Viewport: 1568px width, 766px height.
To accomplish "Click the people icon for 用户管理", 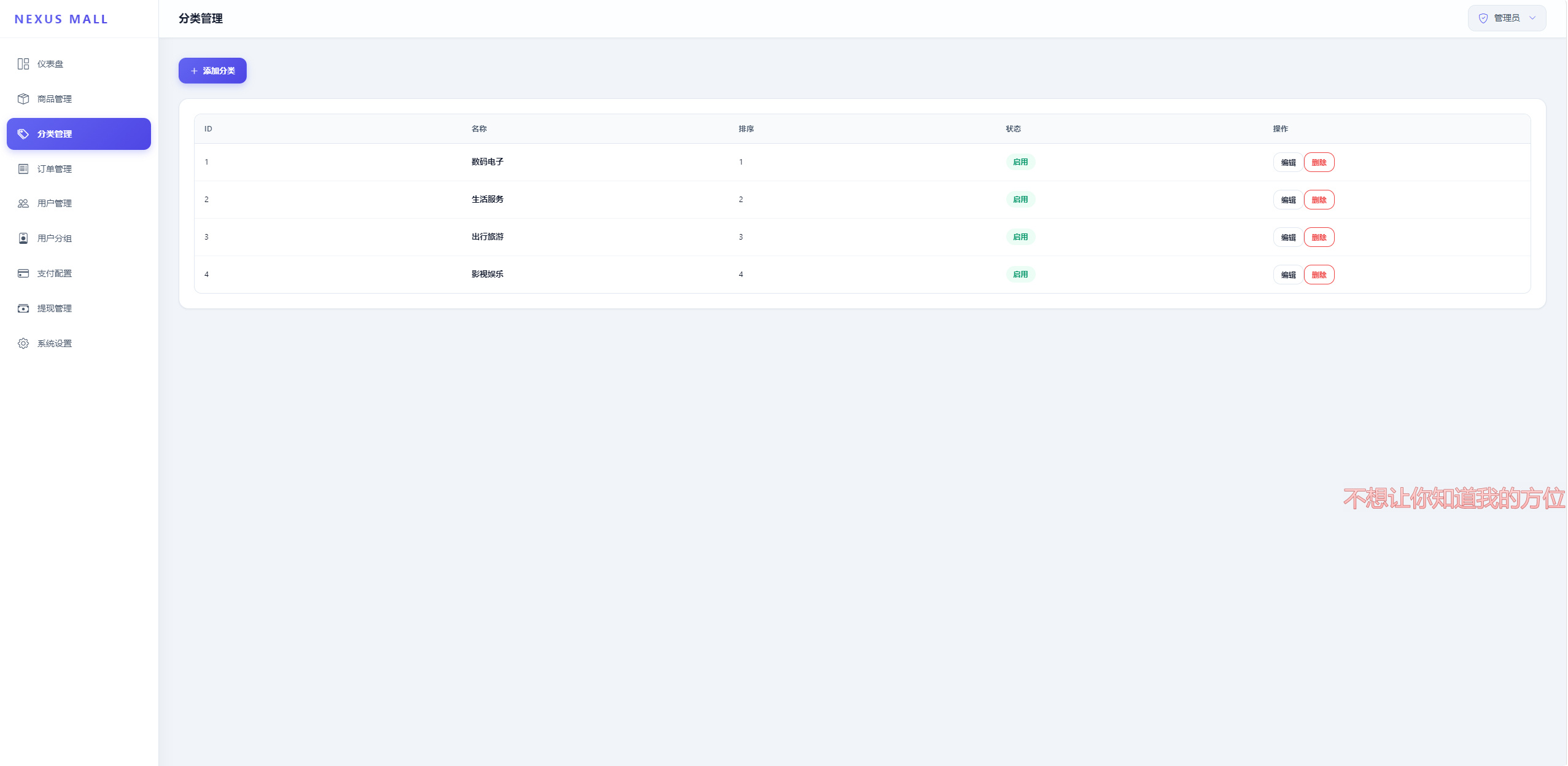I will tap(23, 203).
